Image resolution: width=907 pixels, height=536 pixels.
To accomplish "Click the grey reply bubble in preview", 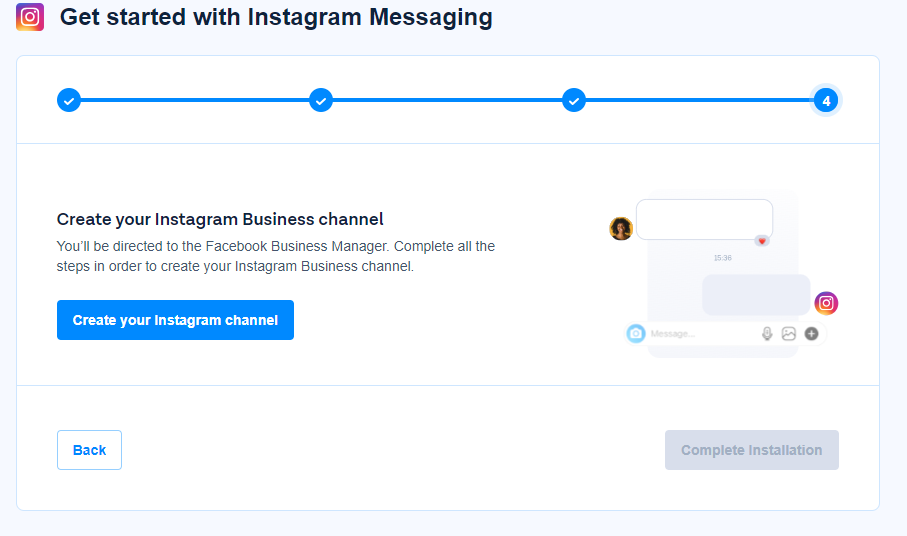I will [x=756, y=295].
